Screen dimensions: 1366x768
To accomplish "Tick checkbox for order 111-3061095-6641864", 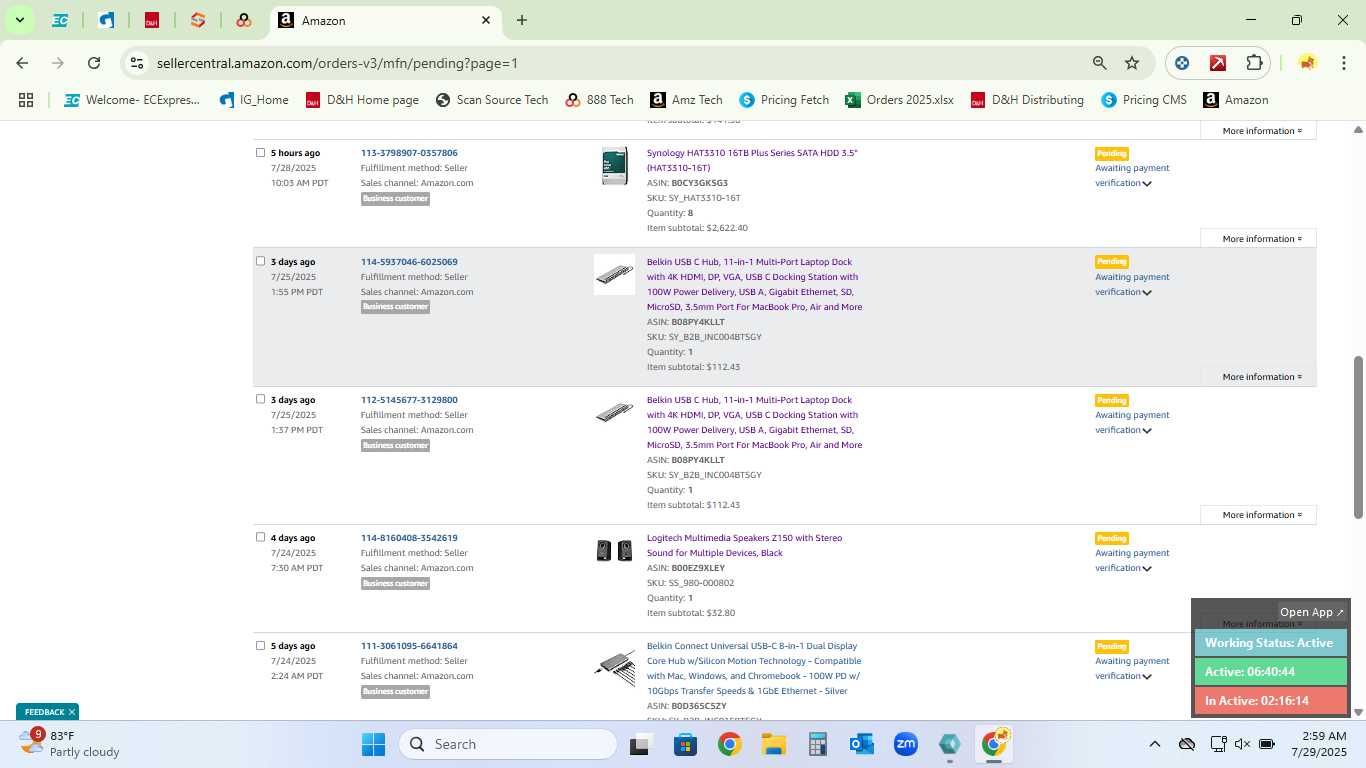I will pyautogui.click(x=260, y=645).
